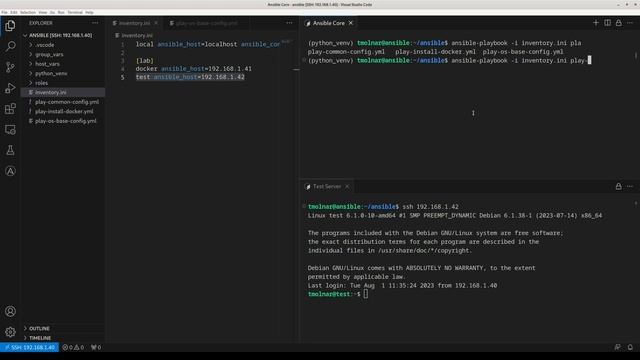Open the Testing flask view

(10, 150)
